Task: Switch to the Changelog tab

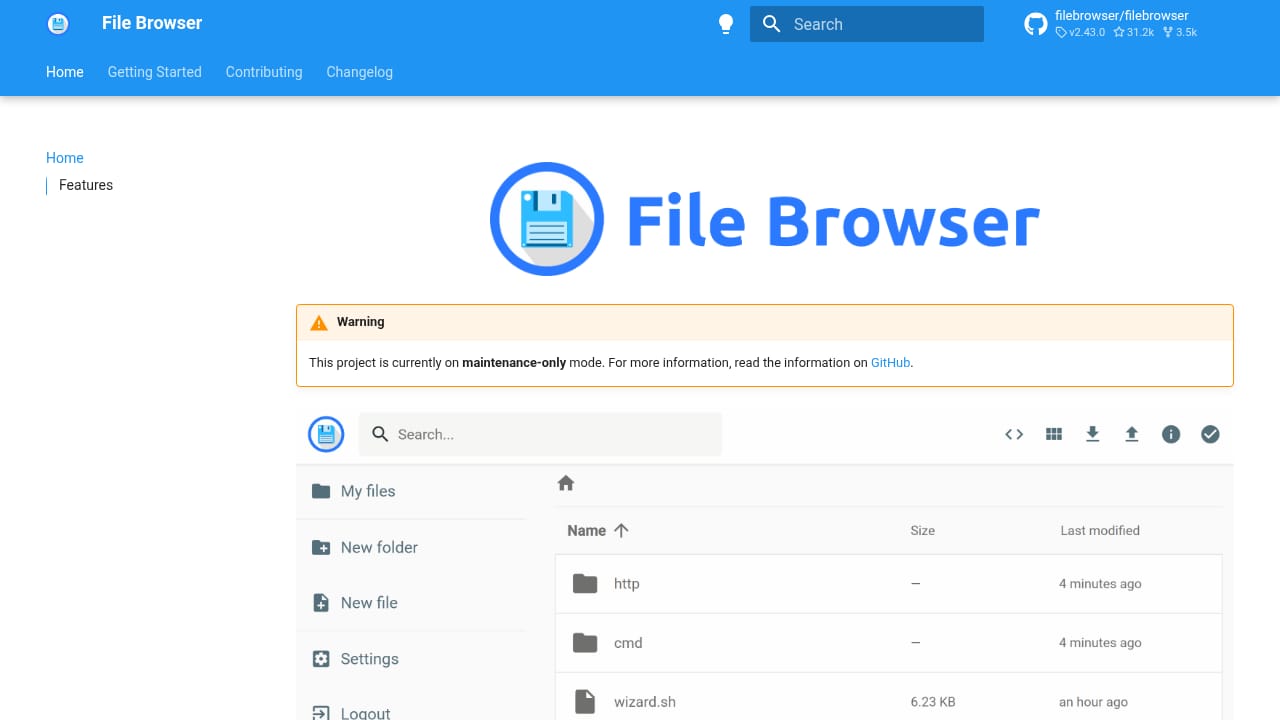Action: [359, 72]
